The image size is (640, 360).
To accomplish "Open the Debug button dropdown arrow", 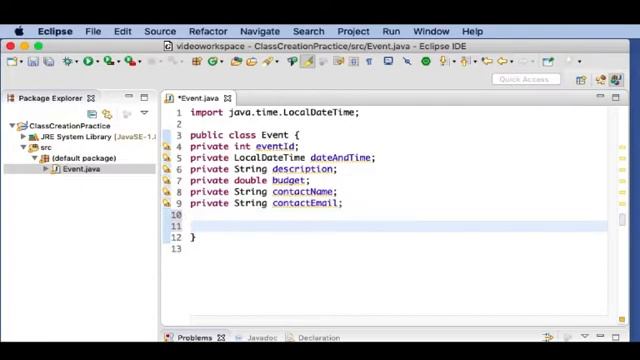I will (x=76, y=62).
